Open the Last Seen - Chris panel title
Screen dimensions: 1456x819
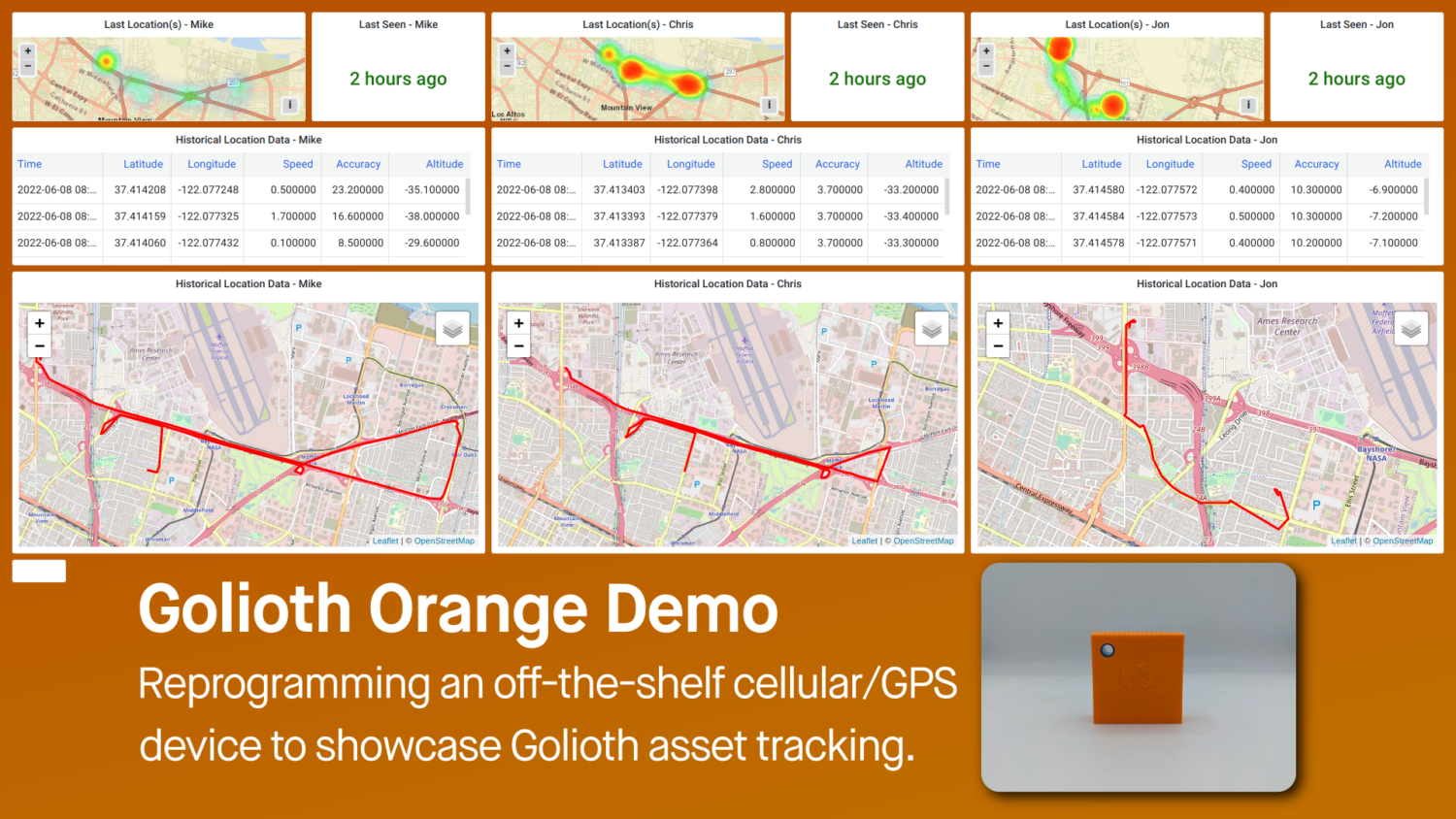877,24
